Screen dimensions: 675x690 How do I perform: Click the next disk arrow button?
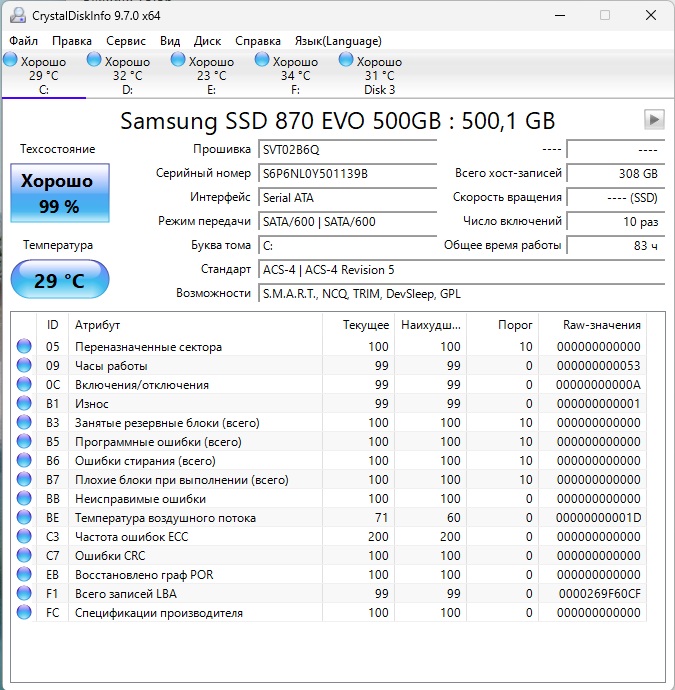point(654,120)
